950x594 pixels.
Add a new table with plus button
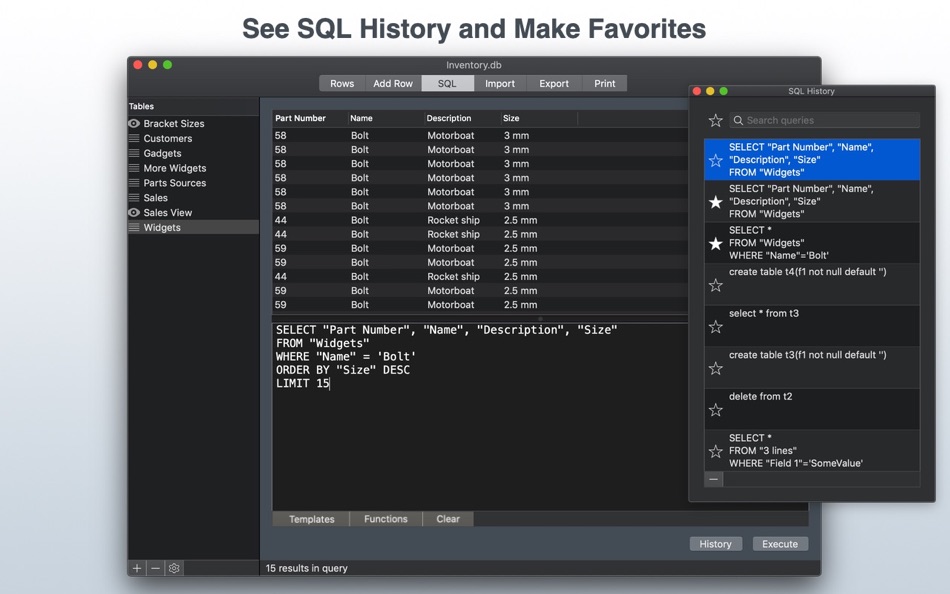tap(137, 568)
